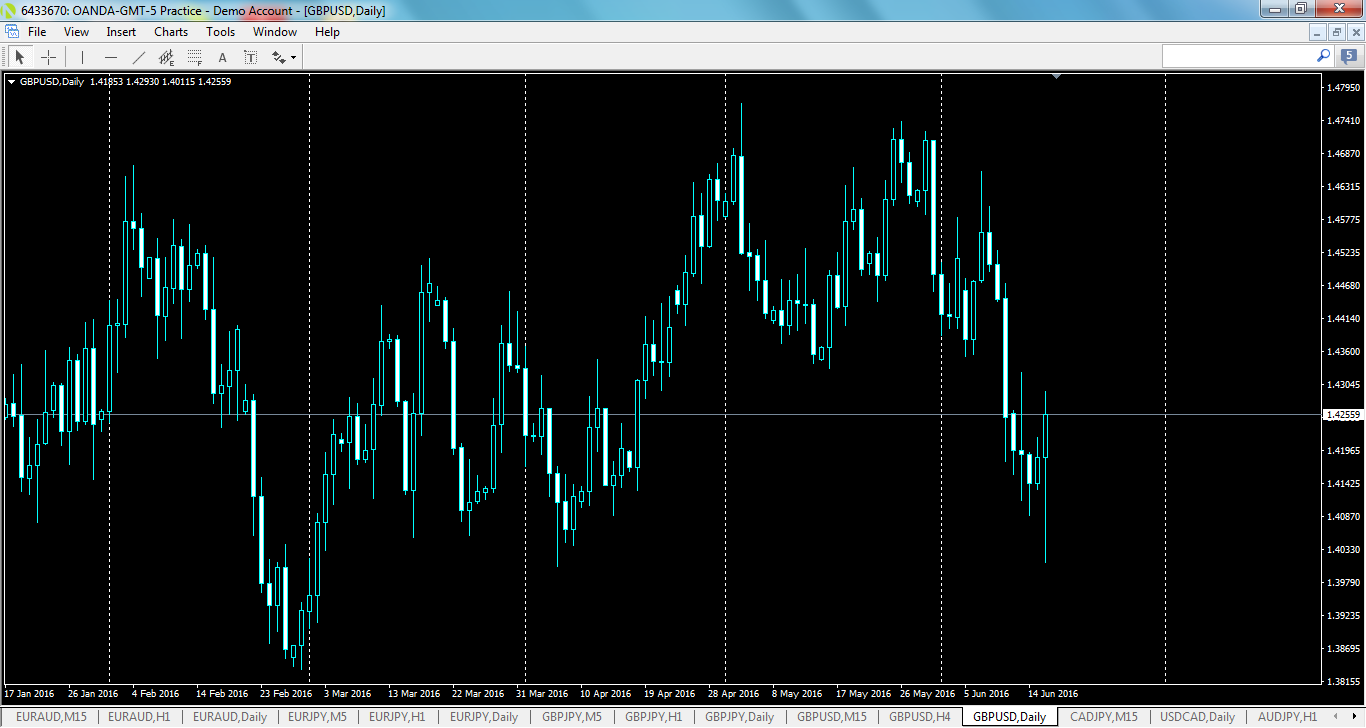
Task: Open the Insert menu
Action: tap(120, 31)
